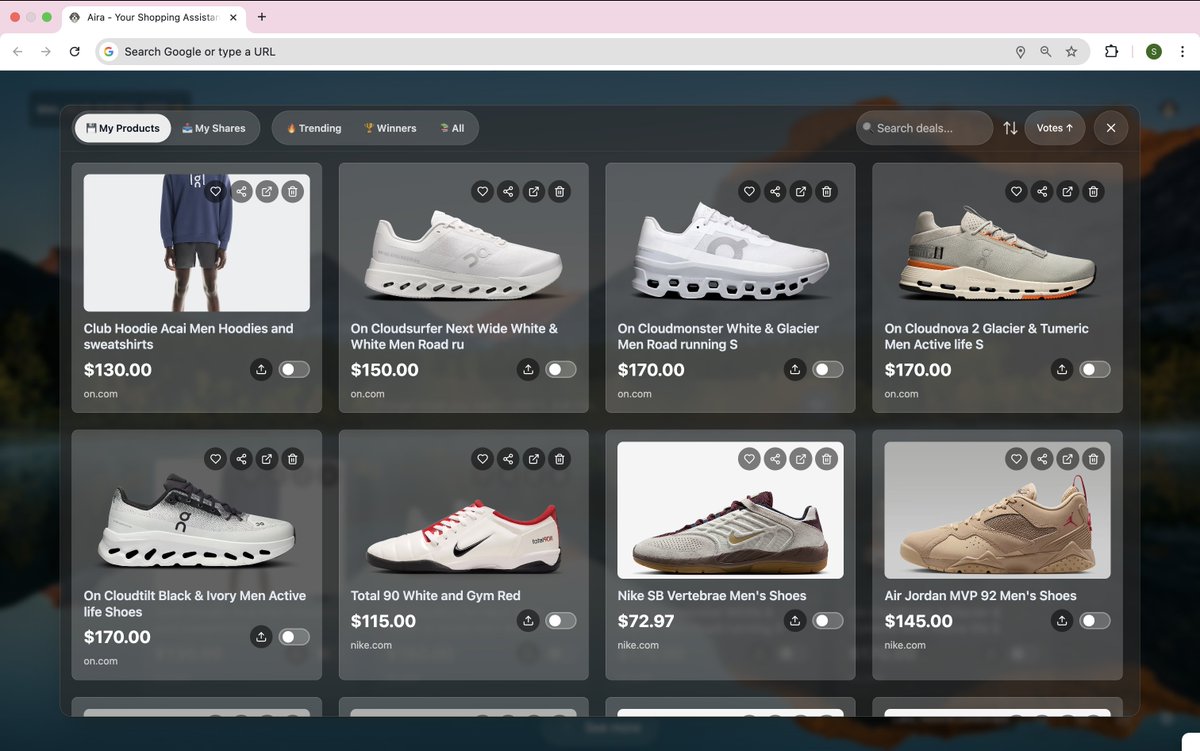Image resolution: width=1200 pixels, height=751 pixels.
Task: Share the On Cloudsurfer Next Wide card
Action: tap(508, 191)
